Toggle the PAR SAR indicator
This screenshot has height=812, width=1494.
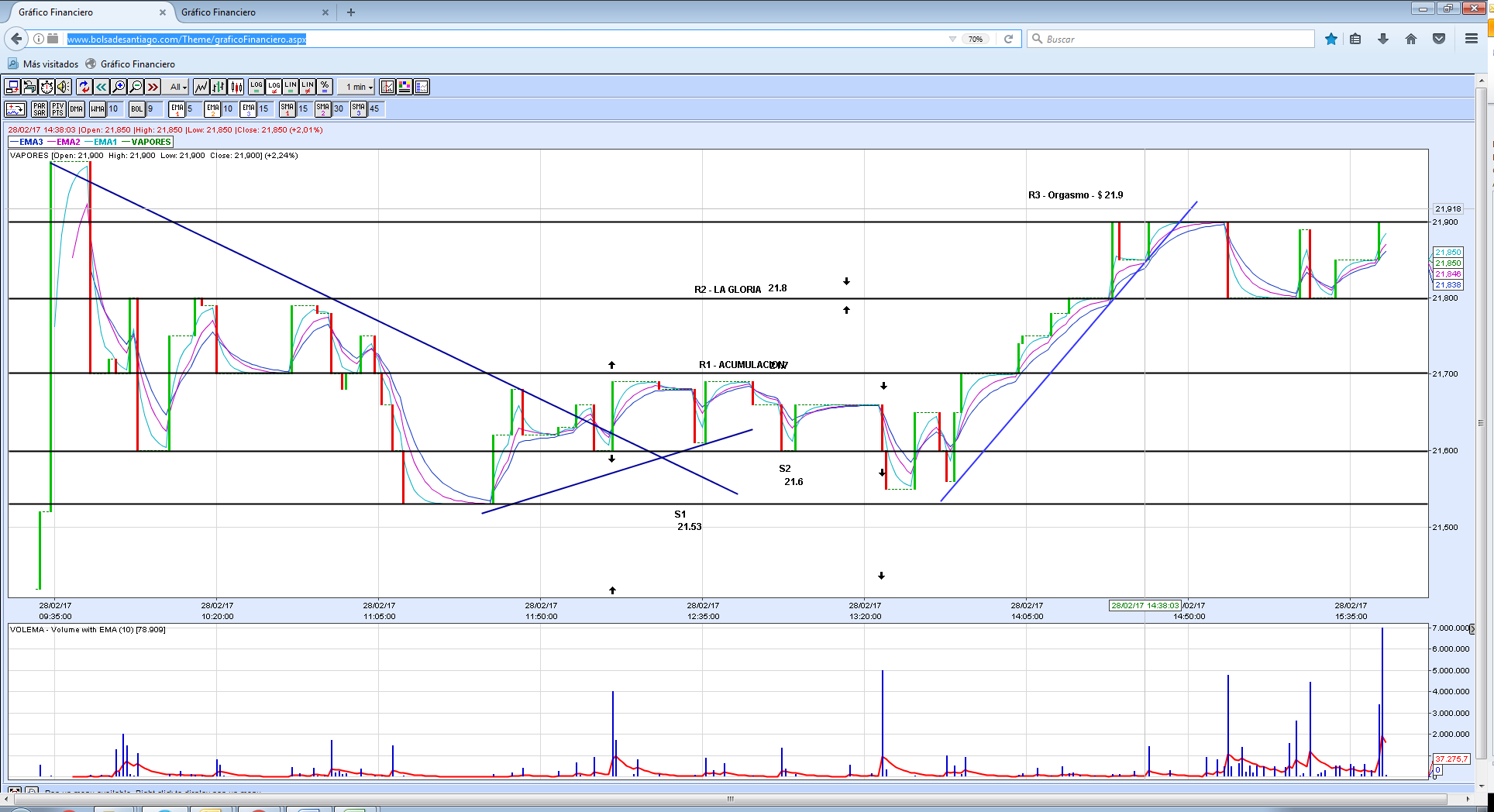coord(40,109)
